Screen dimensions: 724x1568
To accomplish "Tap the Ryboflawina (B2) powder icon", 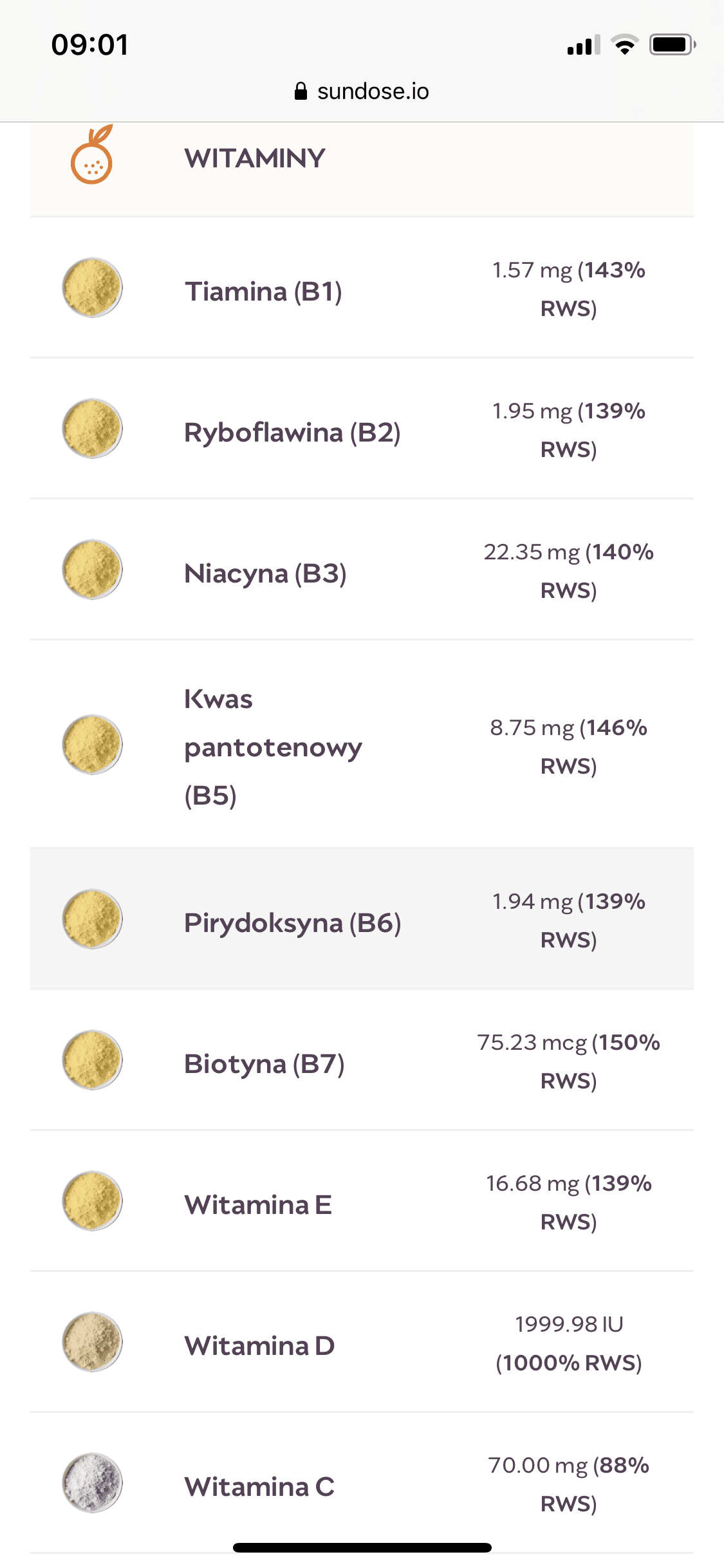I will click(x=92, y=429).
